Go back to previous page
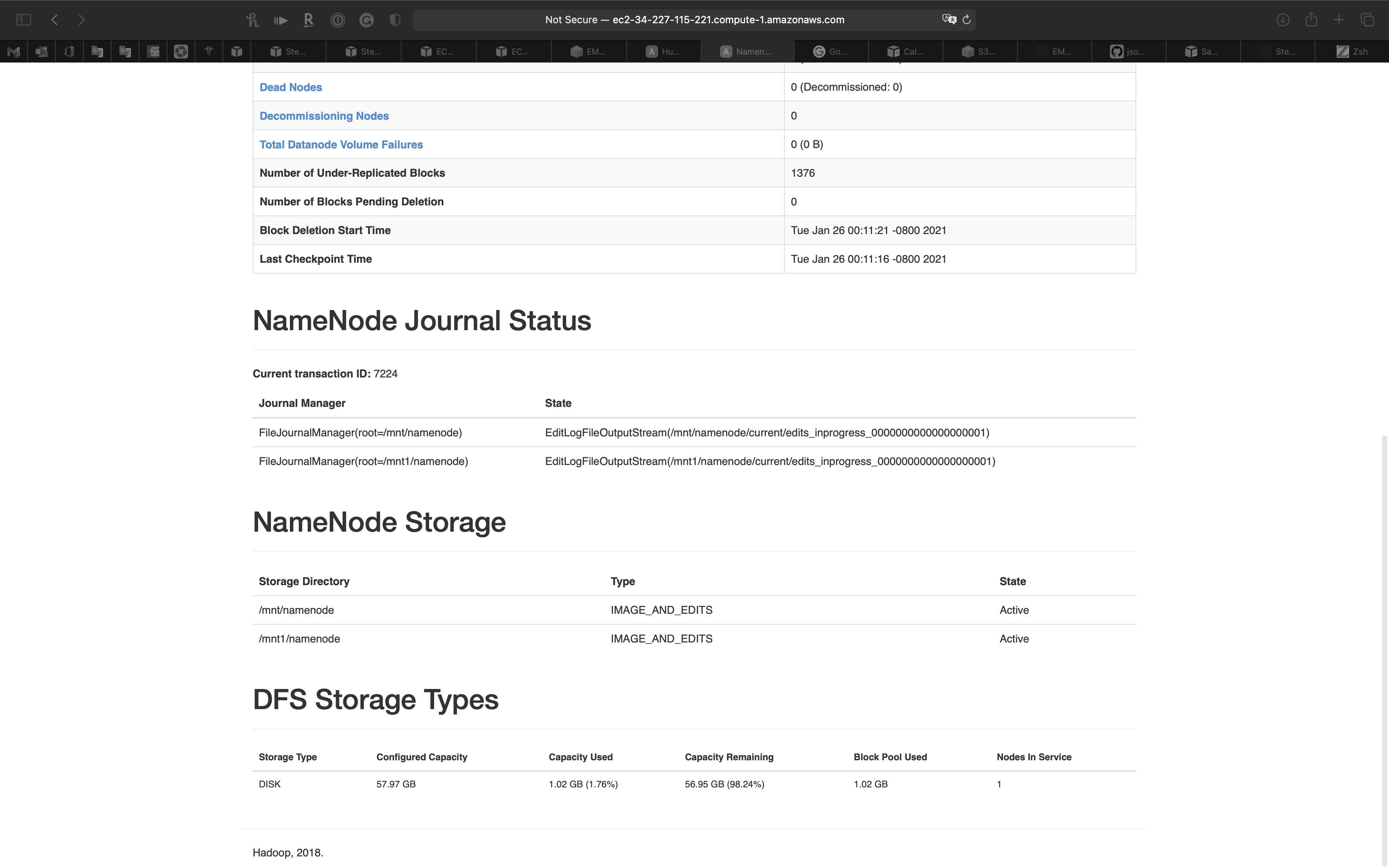 55,19
